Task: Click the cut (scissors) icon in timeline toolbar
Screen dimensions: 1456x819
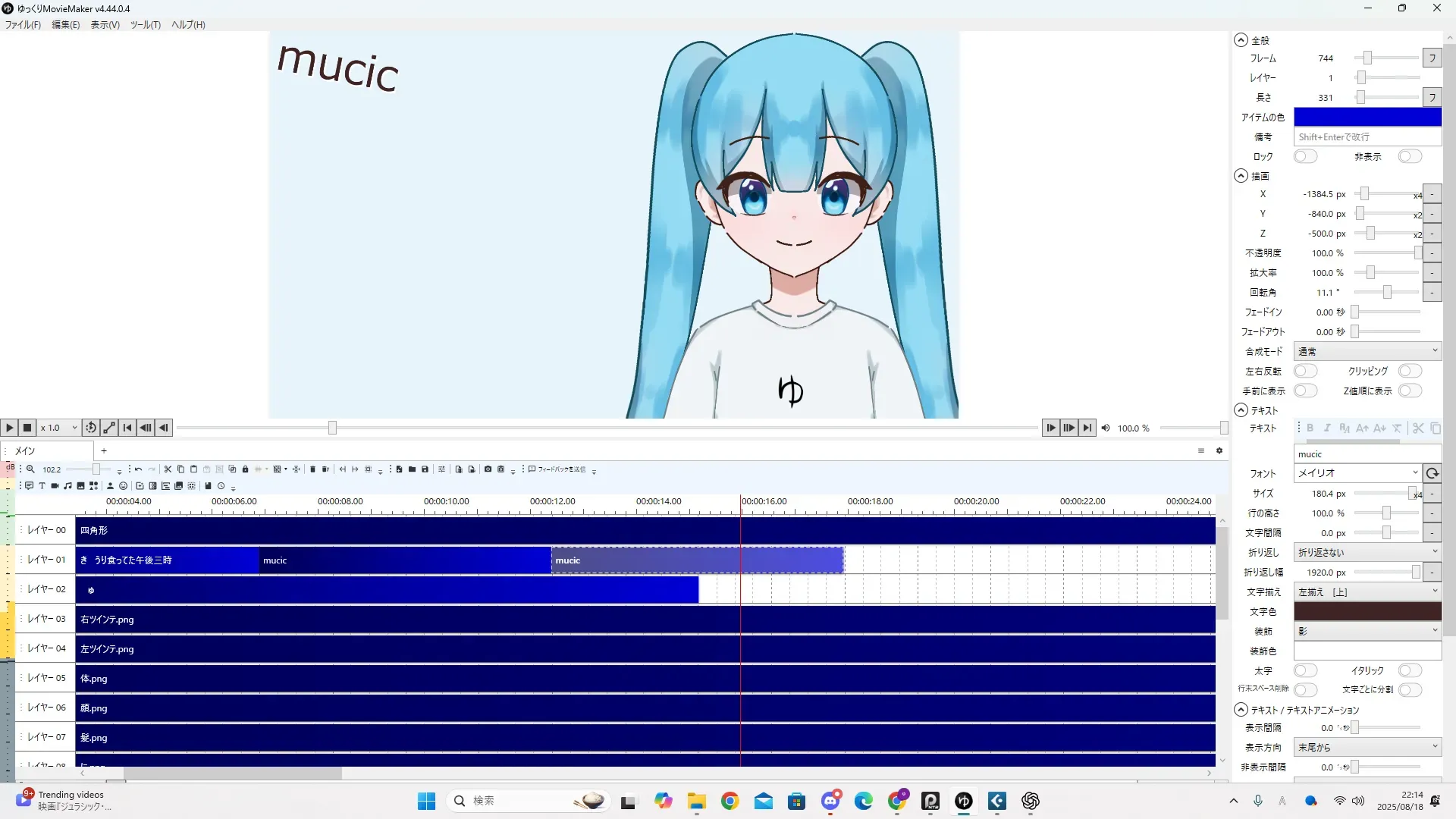Action: (x=168, y=469)
